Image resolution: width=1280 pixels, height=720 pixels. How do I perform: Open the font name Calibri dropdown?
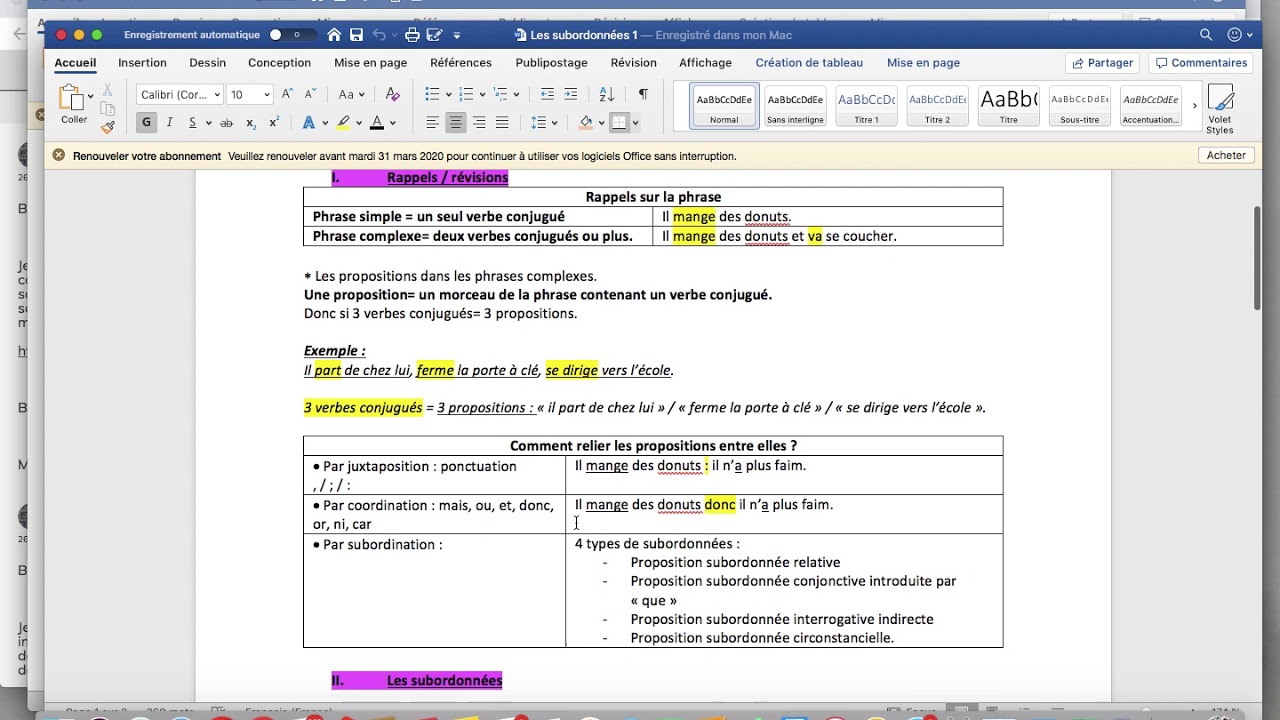[217, 95]
